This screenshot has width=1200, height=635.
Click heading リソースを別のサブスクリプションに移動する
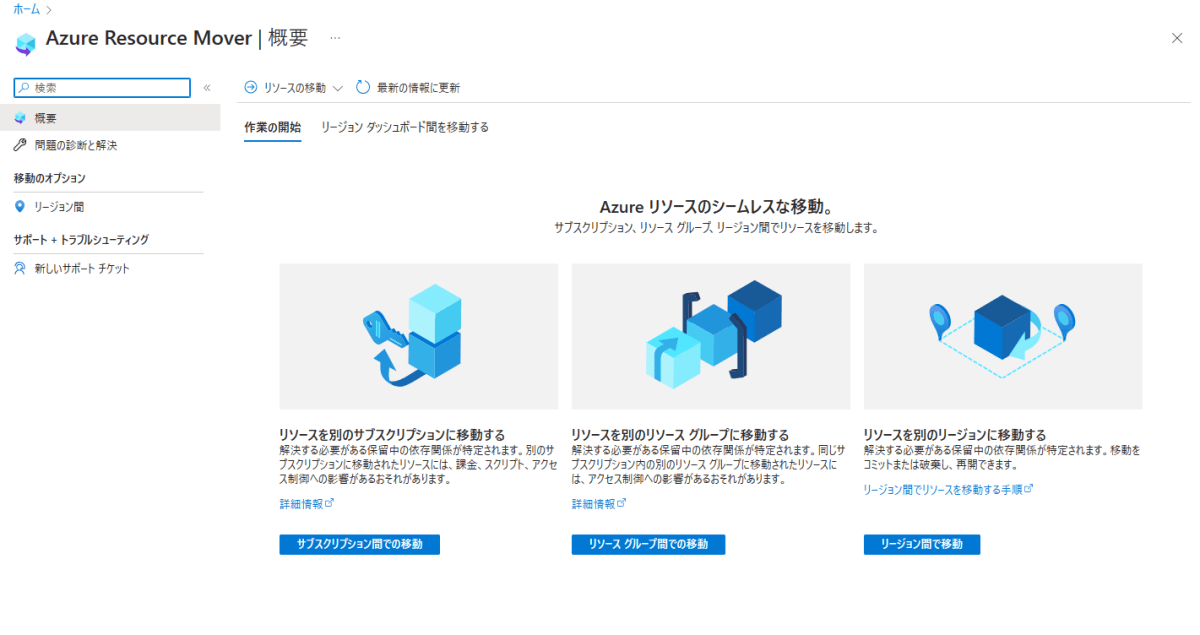(392, 435)
